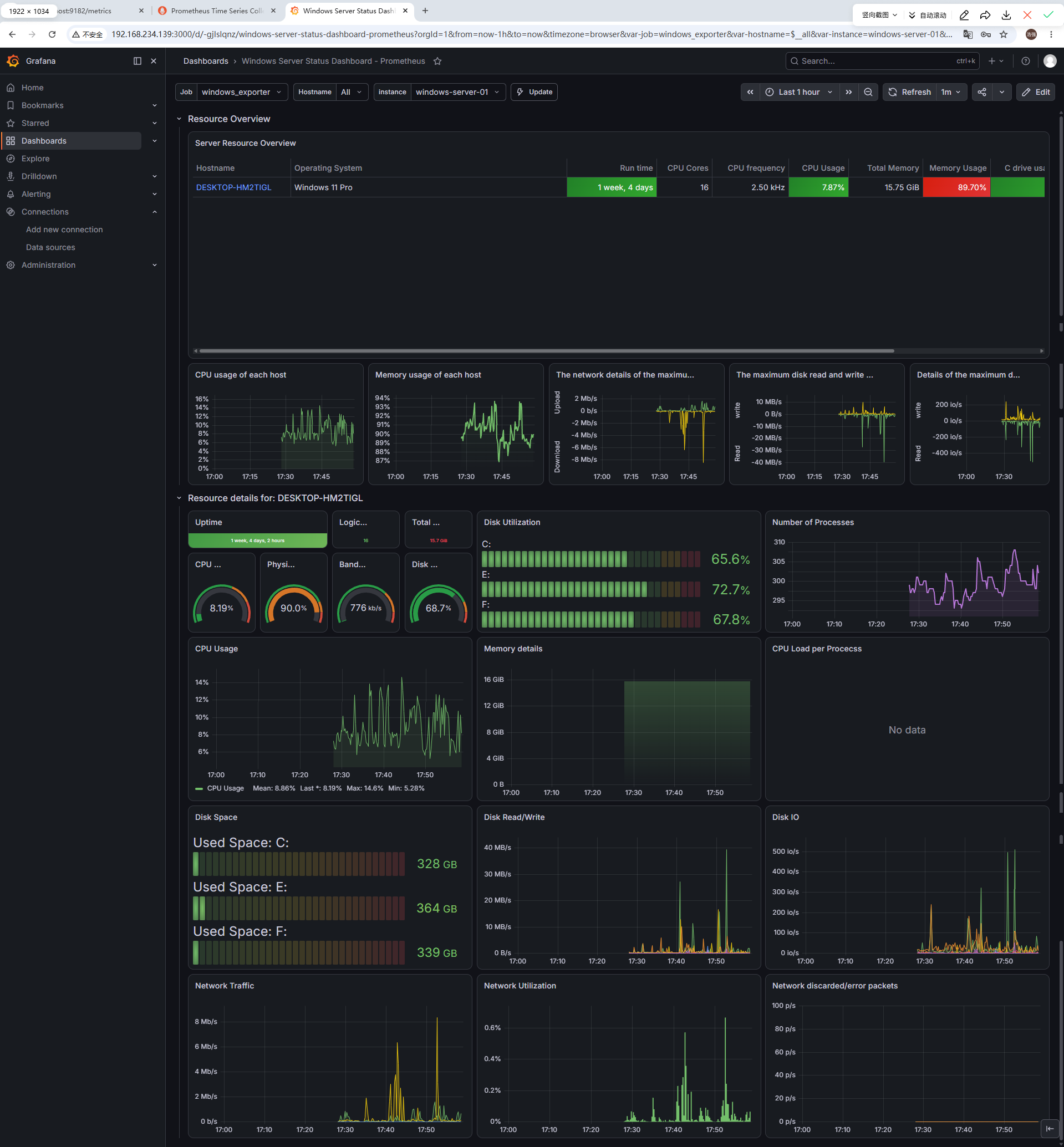Open Explore in sidebar

[35, 159]
